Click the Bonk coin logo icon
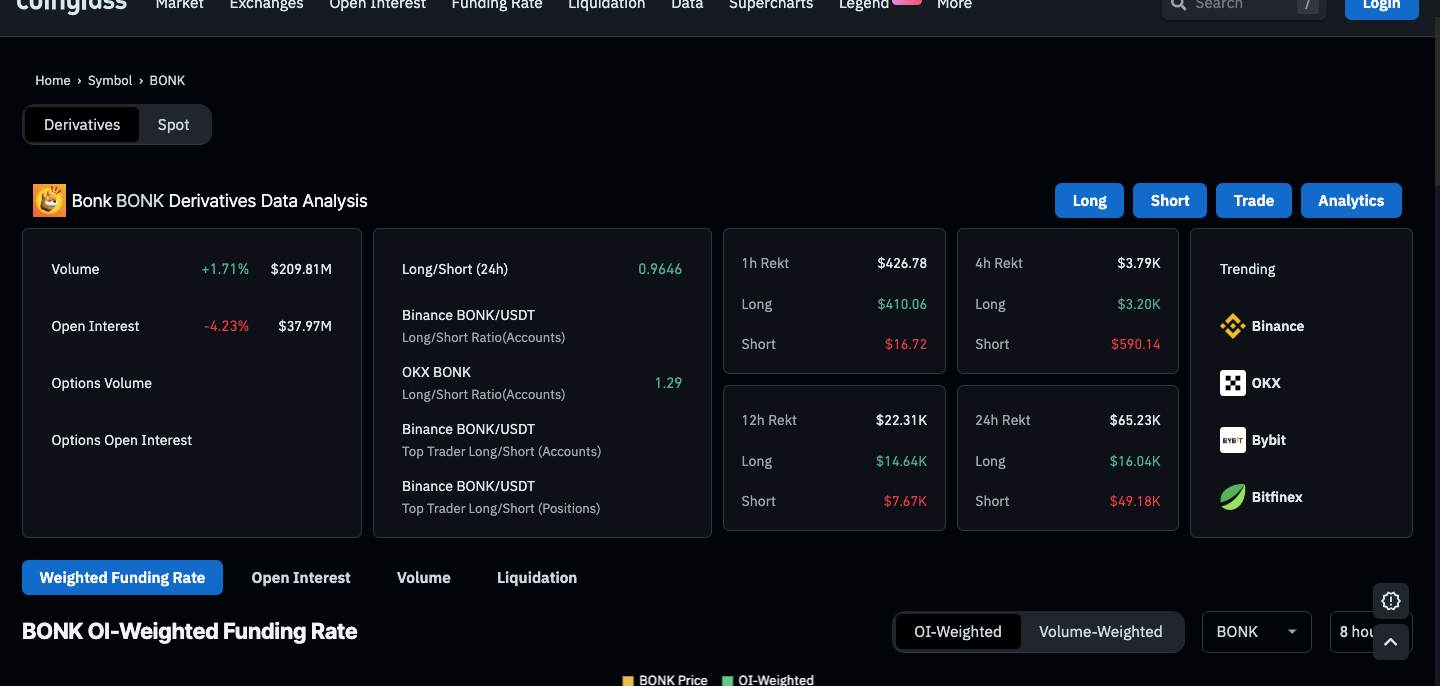This screenshot has width=1440, height=686. click(49, 201)
